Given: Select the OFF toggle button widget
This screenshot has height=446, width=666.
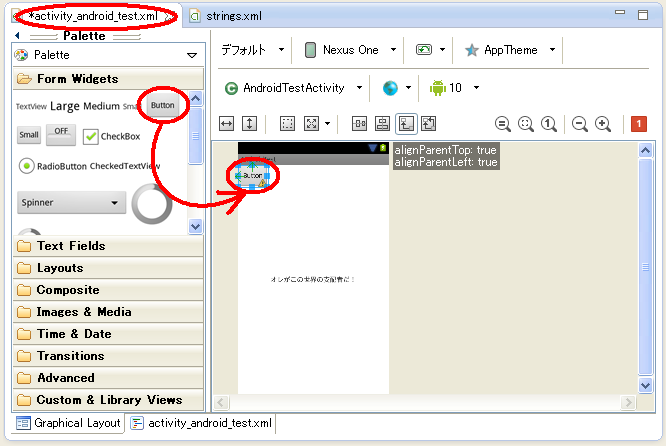Looking at the screenshot, I should pyautogui.click(x=61, y=134).
